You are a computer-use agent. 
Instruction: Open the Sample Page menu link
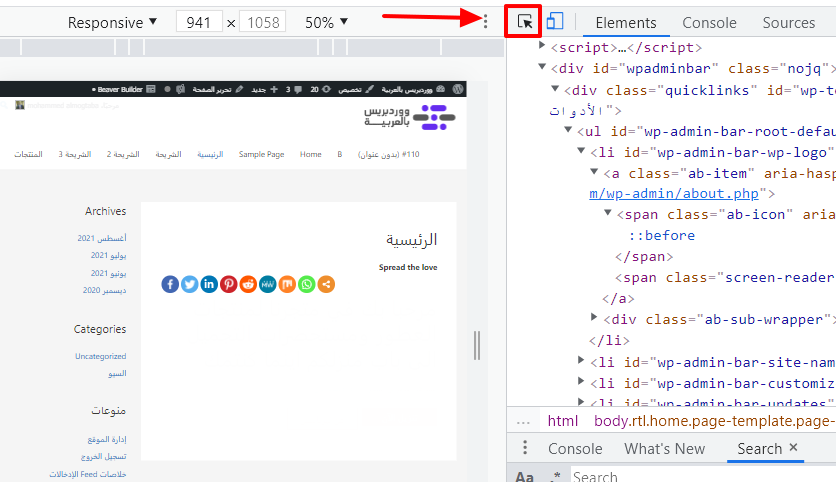click(x=261, y=154)
